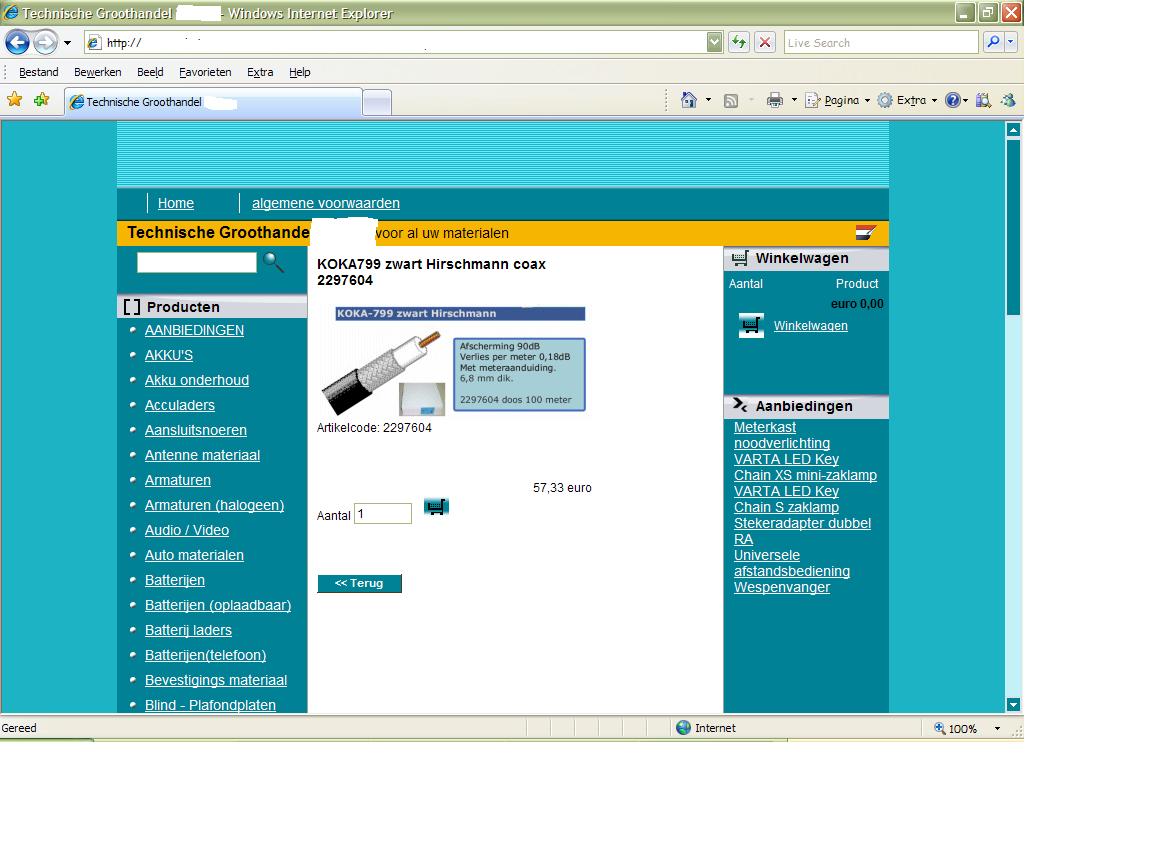Click the KOKA-799 coax product image
1152x864 pixels.
(x=452, y=360)
